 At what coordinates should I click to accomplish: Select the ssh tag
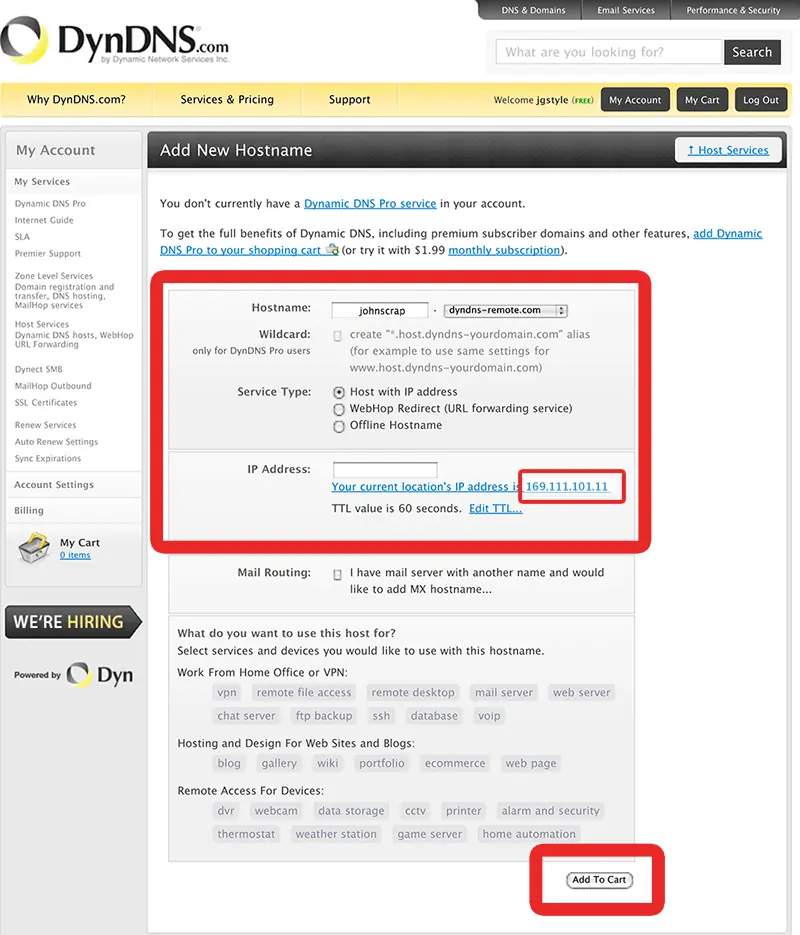[381, 716]
